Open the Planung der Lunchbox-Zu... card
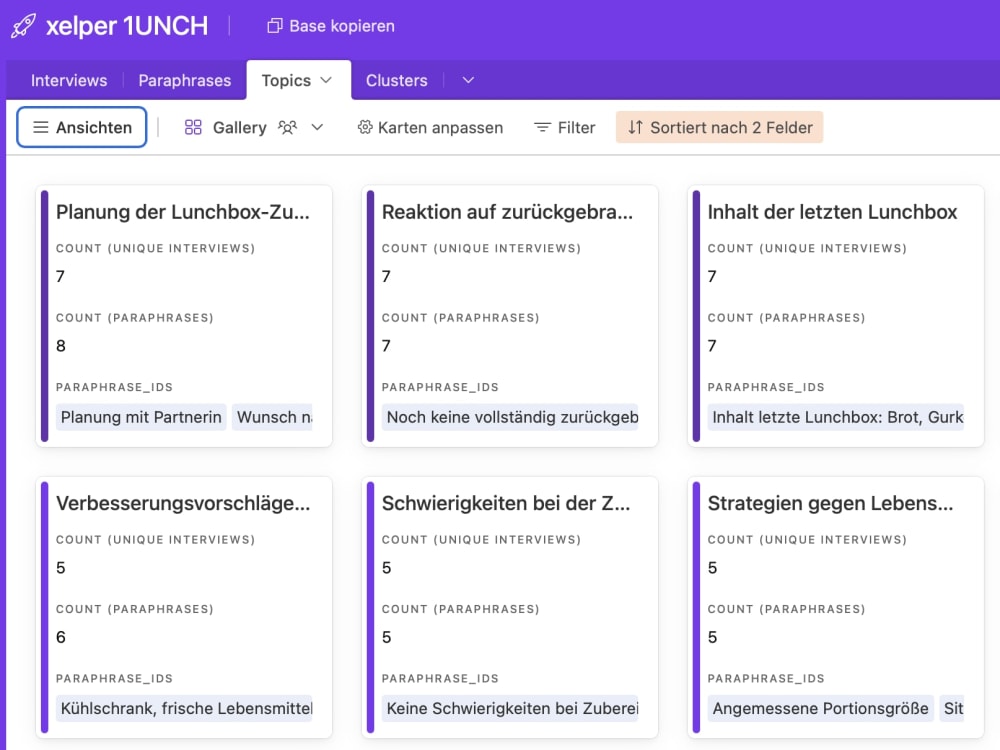This screenshot has height=750, width=1000. coord(184,316)
